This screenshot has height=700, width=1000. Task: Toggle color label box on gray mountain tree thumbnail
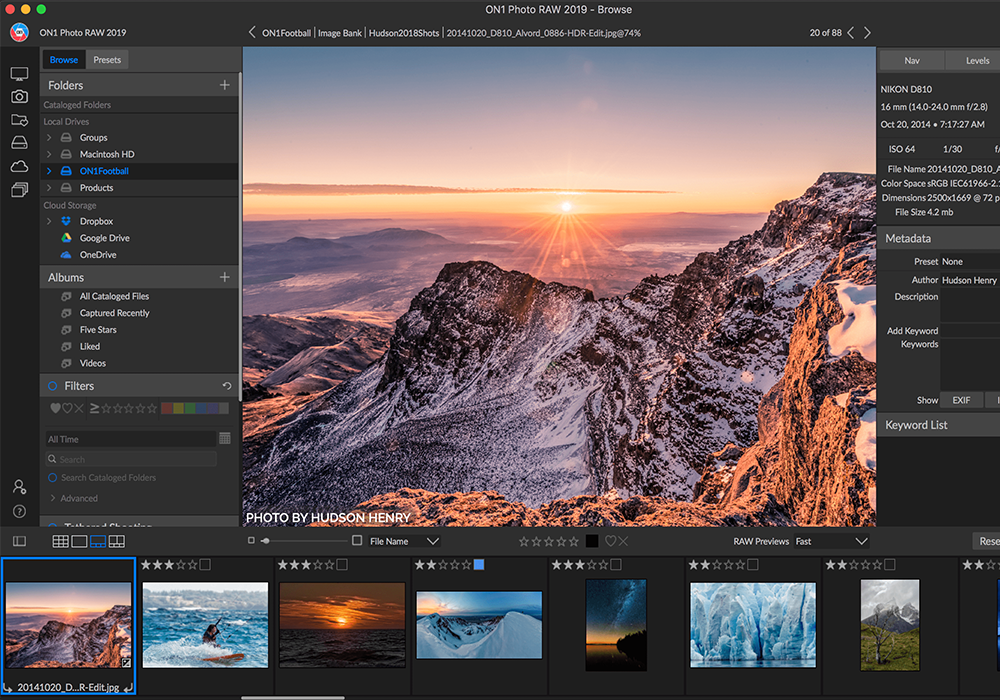point(890,564)
